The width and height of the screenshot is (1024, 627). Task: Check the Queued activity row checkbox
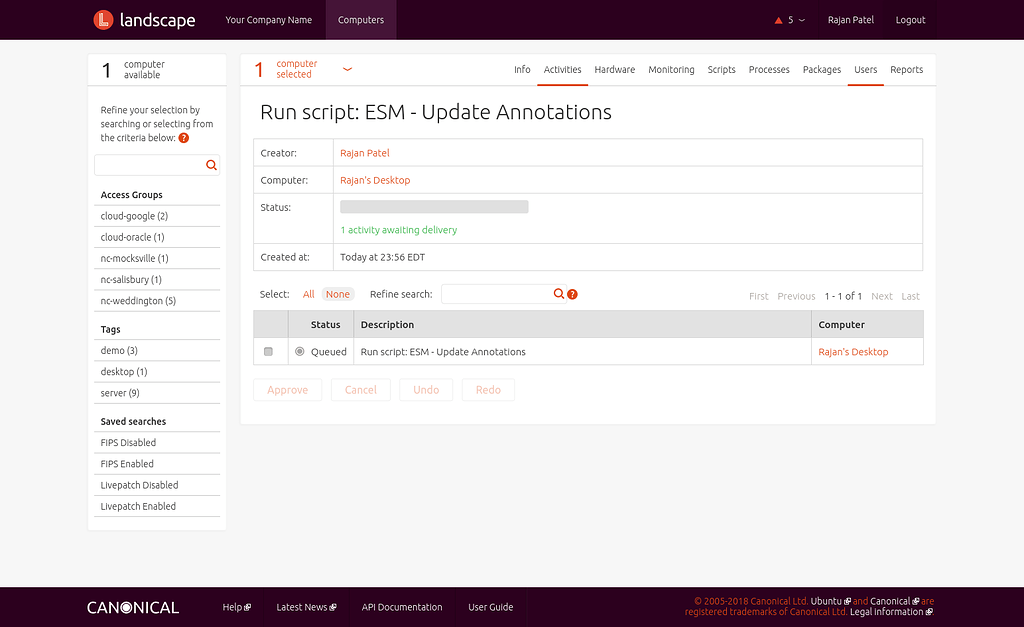267,351
